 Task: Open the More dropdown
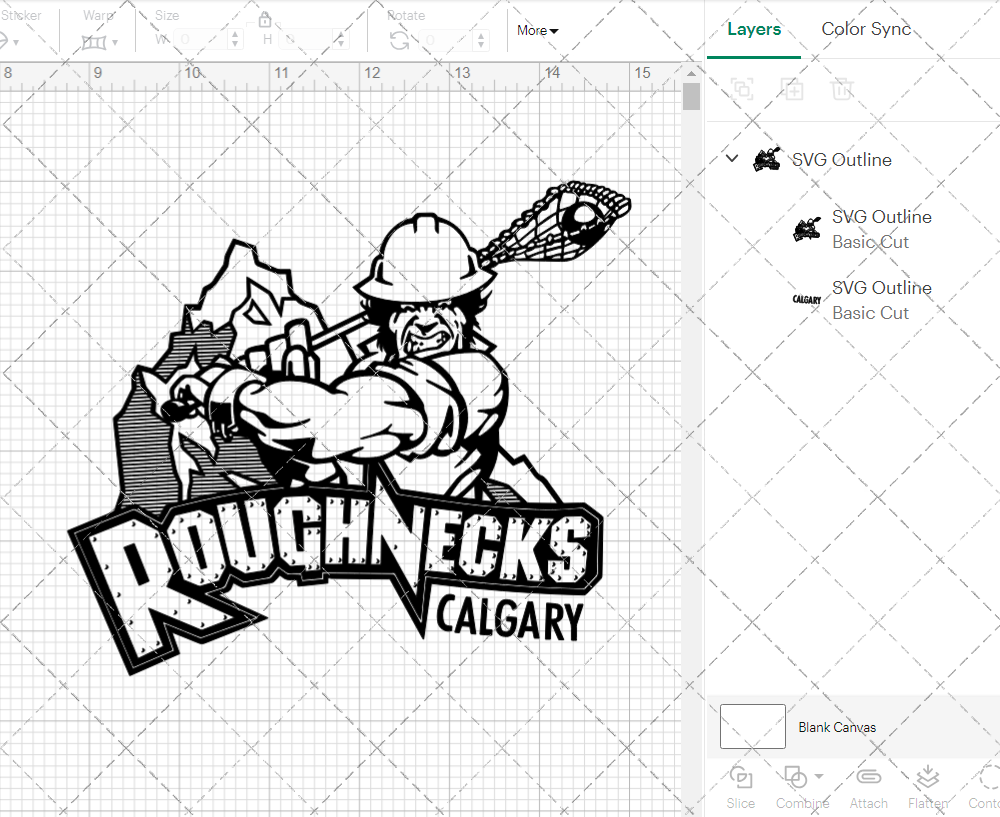point(537,31)
